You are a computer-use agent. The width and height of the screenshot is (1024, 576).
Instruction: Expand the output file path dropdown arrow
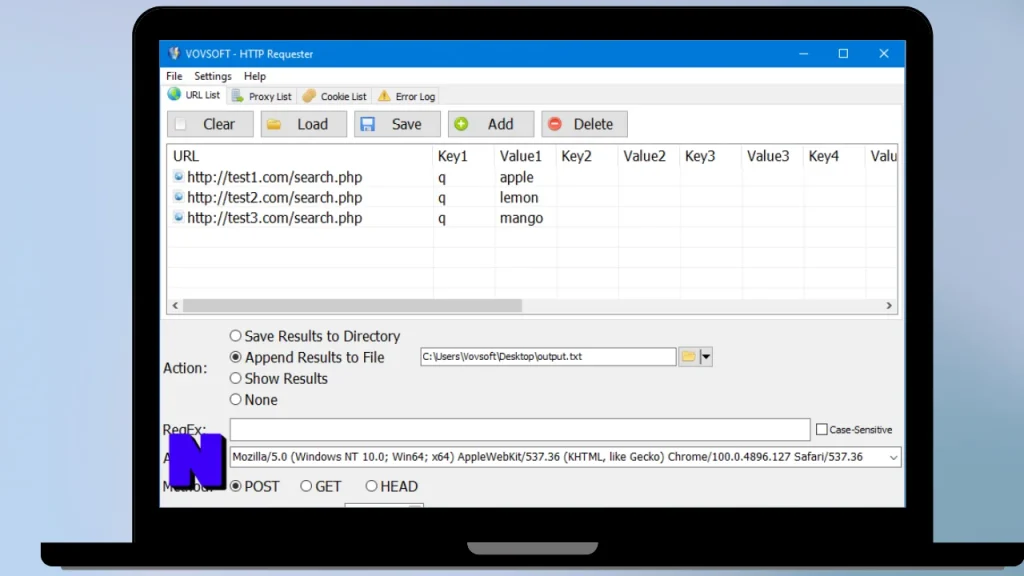click(705, 357)
